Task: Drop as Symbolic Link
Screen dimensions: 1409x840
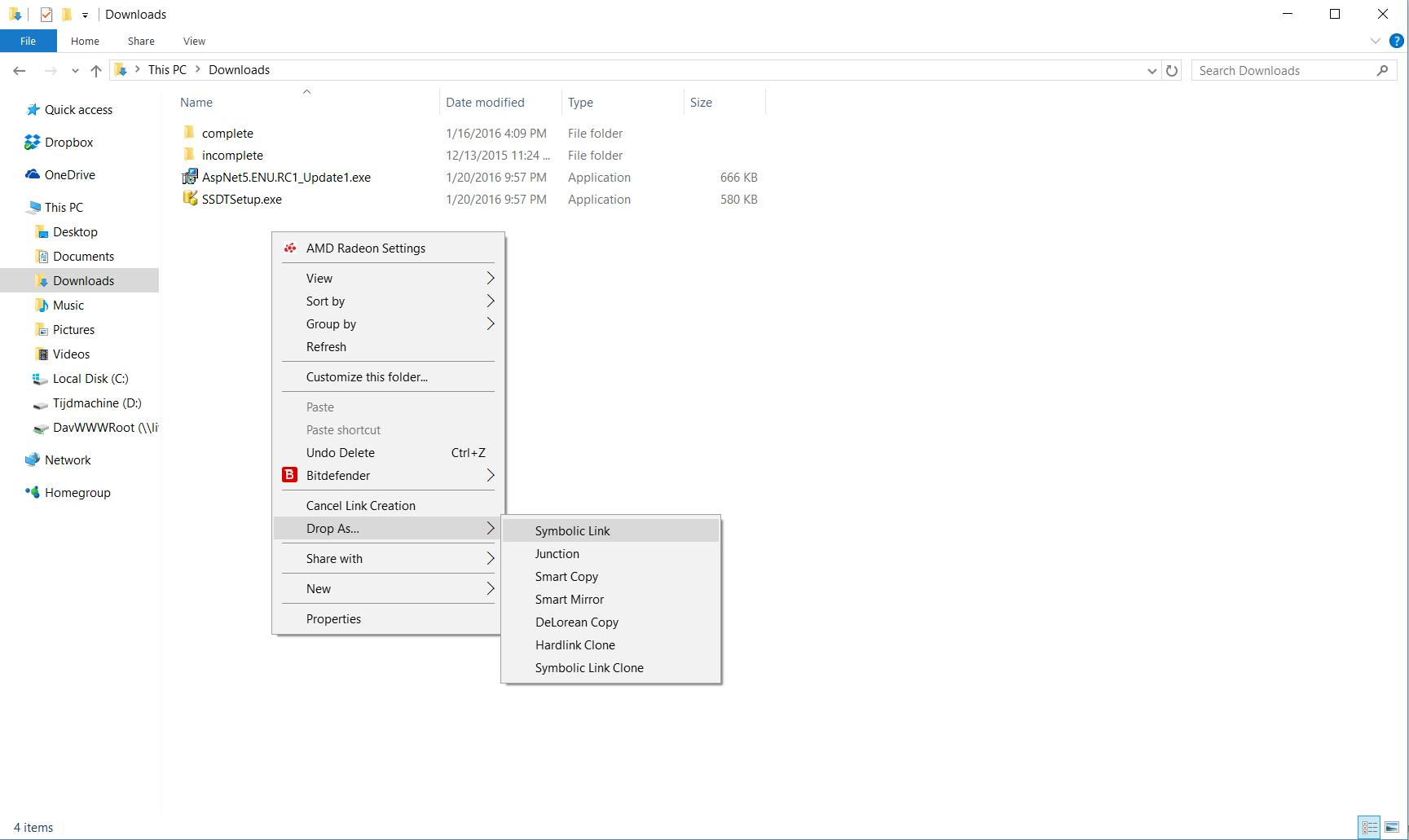Action: pos(611,531)
